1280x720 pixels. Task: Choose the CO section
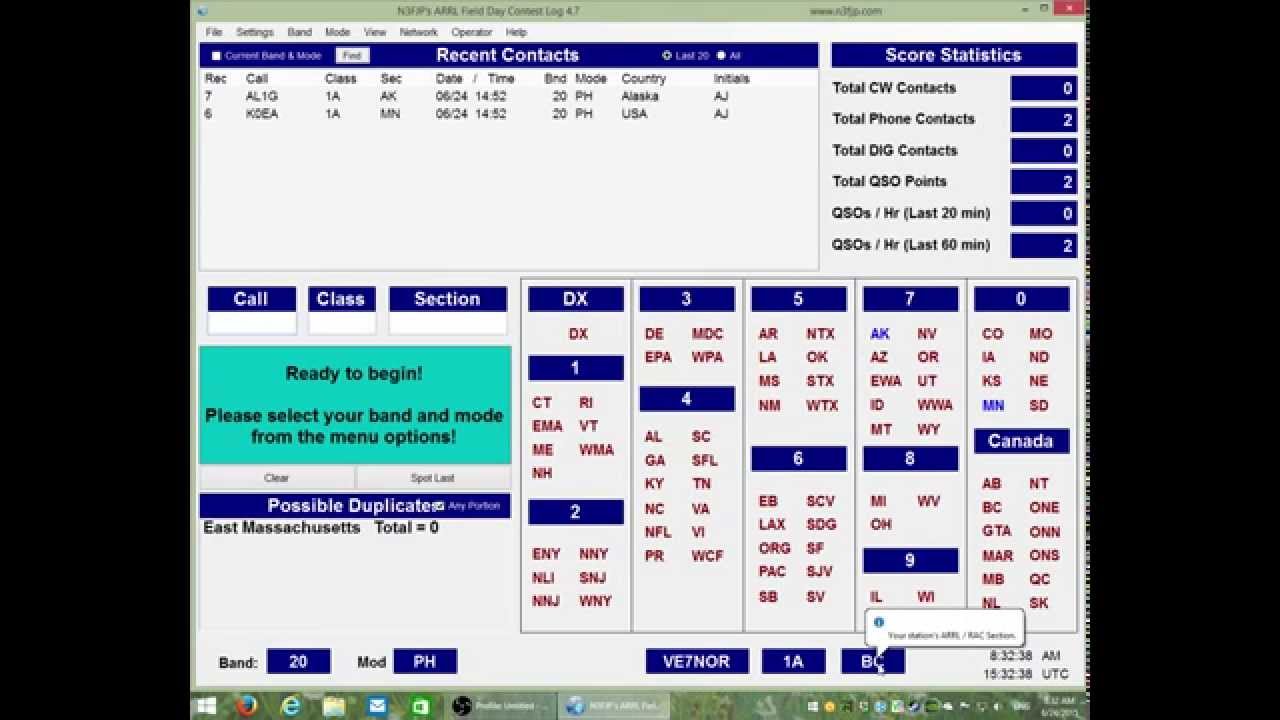tap(992, 334)
